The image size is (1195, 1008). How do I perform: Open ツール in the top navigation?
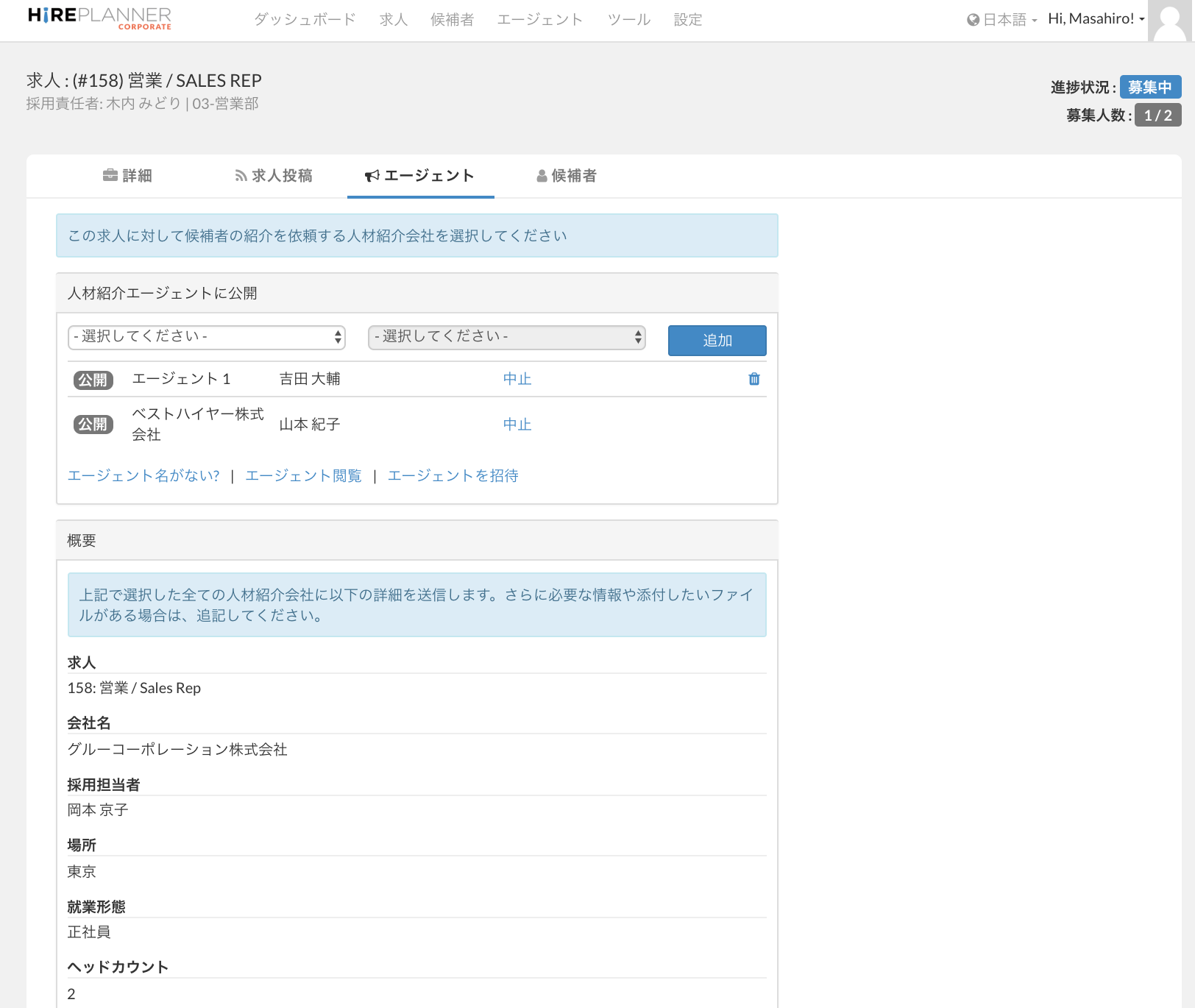point(629,20)
